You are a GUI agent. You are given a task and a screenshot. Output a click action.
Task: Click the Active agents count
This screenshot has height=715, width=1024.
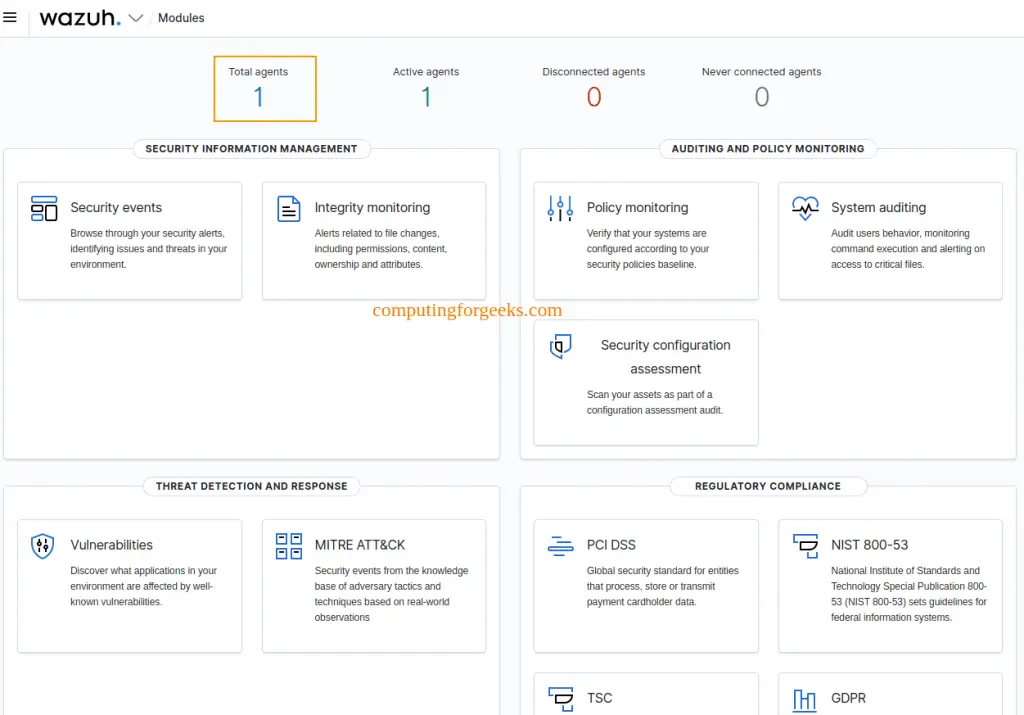pos(426,97)
